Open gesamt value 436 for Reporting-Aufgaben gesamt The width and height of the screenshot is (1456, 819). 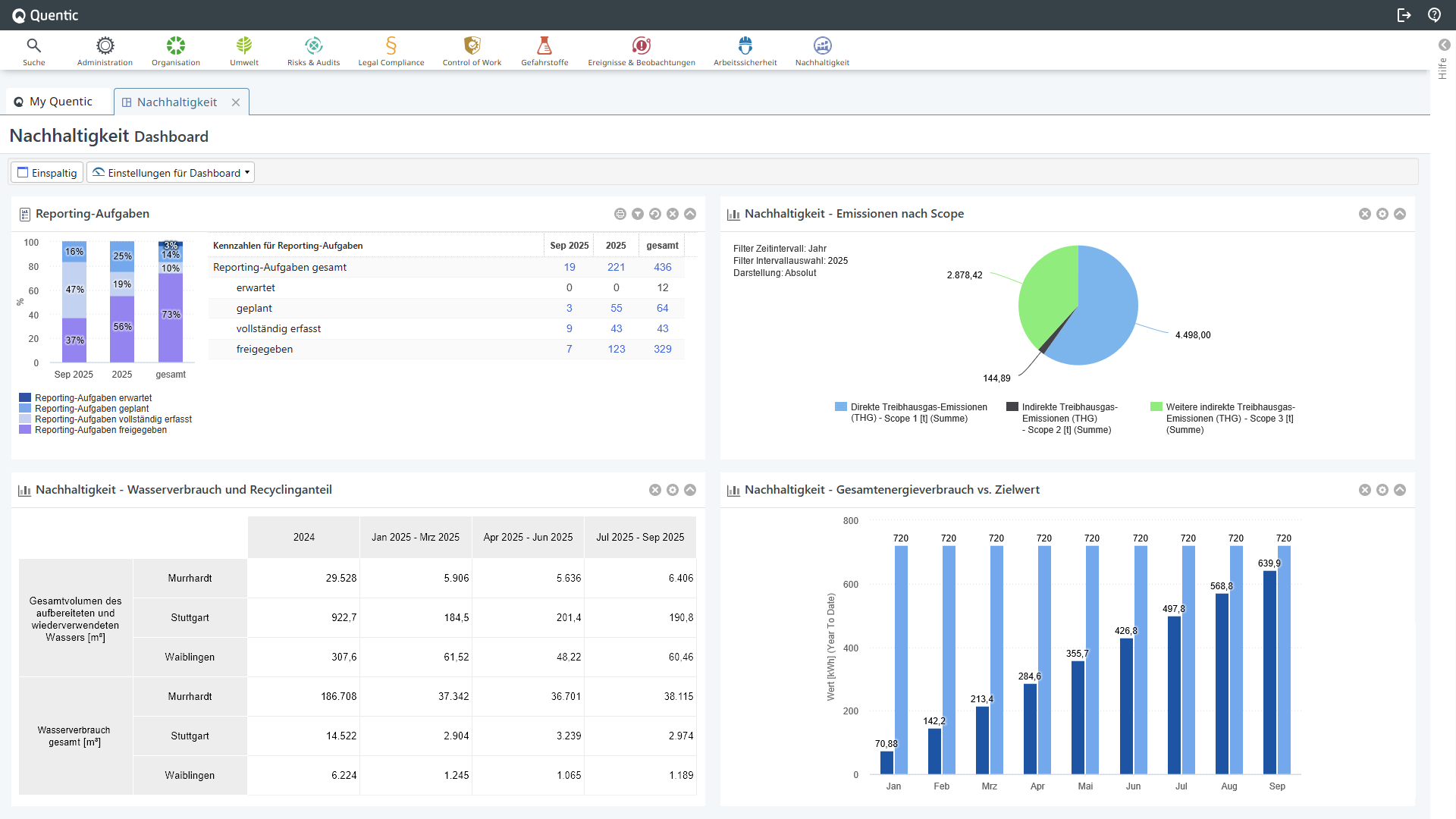click(663, 267)
